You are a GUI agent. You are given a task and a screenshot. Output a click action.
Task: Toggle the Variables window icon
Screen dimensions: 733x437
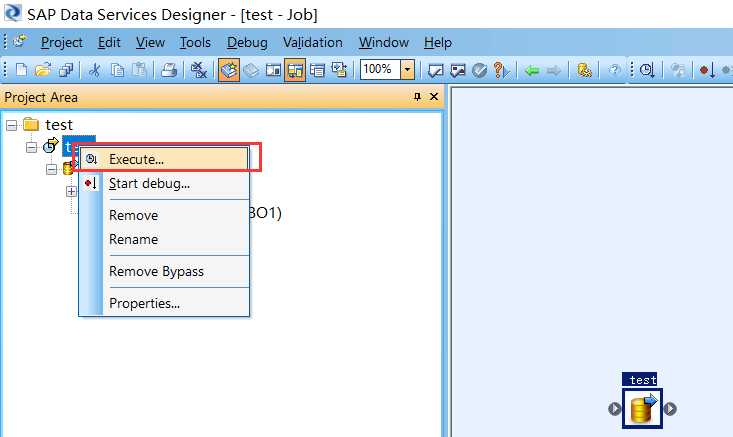273,70
